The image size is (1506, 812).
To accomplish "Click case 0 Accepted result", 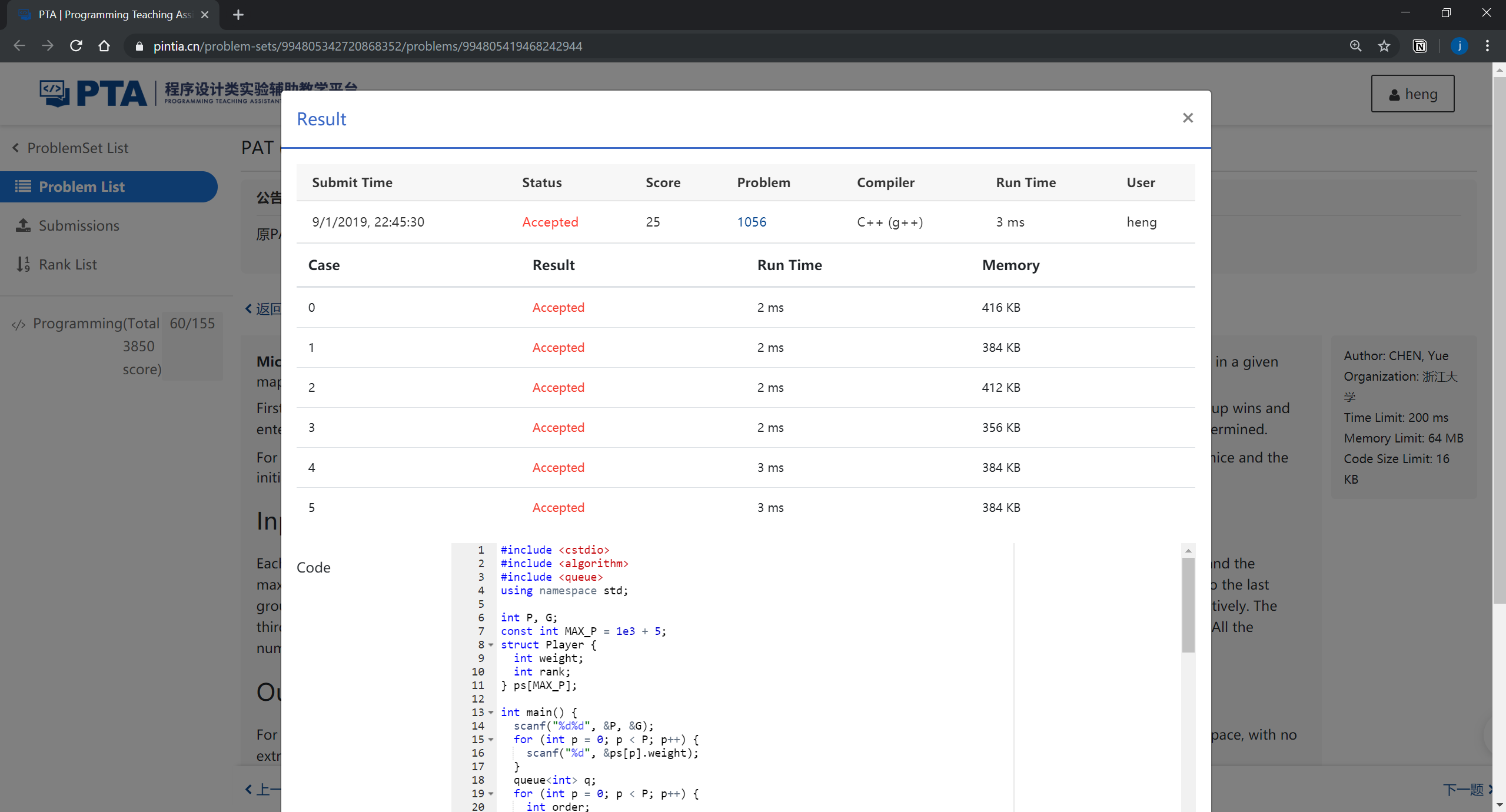I will coord(558,307).
